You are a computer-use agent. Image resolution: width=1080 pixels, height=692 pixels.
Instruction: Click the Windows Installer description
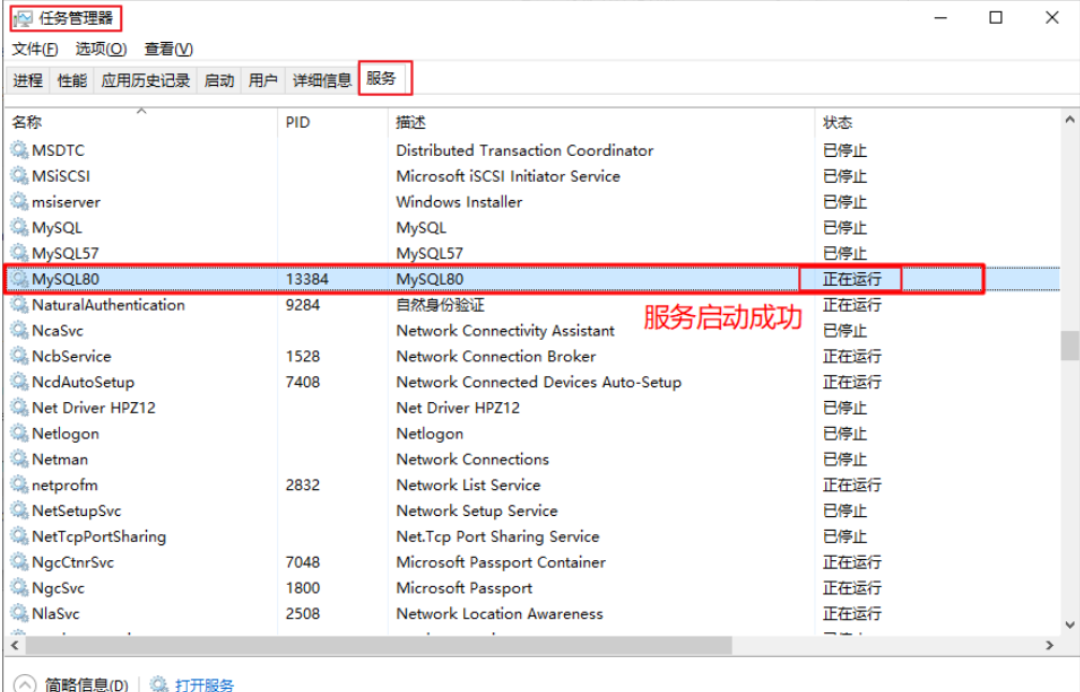[459, 202]
